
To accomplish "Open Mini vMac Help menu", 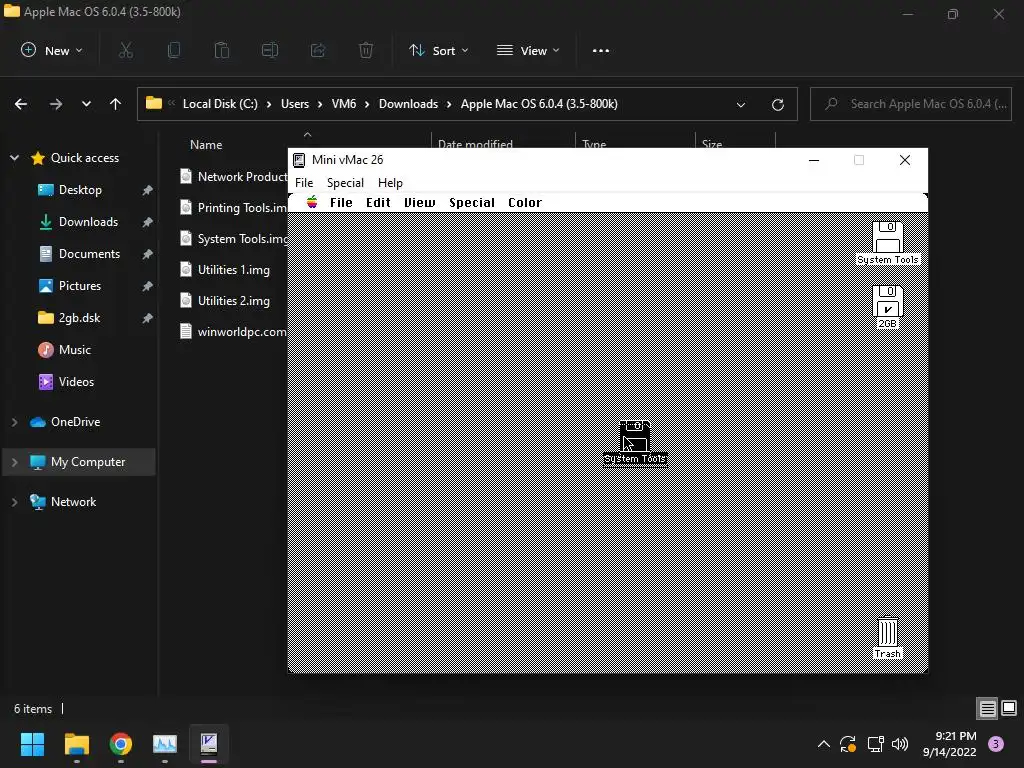I will 390,183.
